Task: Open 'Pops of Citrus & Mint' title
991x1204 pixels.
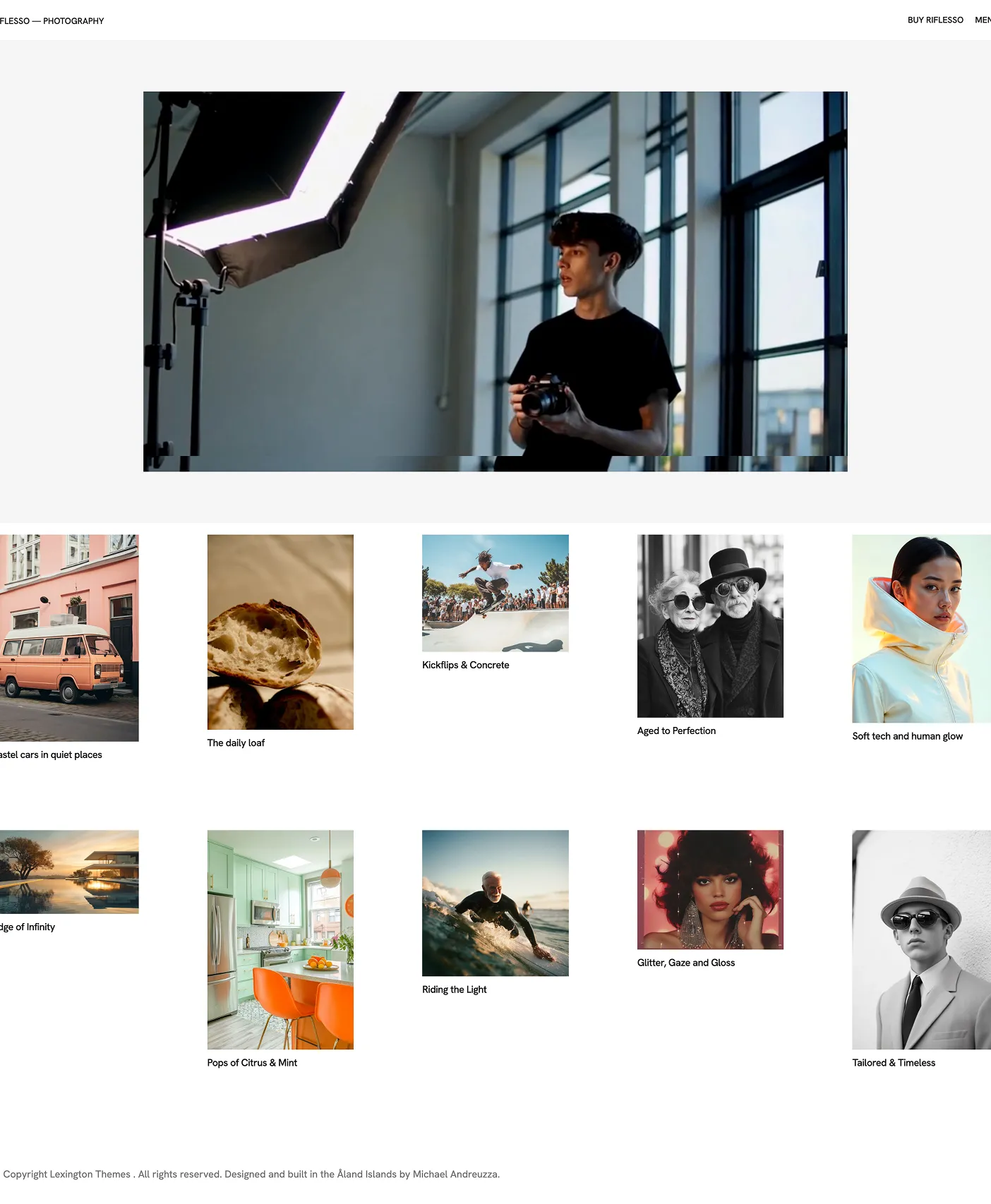Action: [252, 1063]
